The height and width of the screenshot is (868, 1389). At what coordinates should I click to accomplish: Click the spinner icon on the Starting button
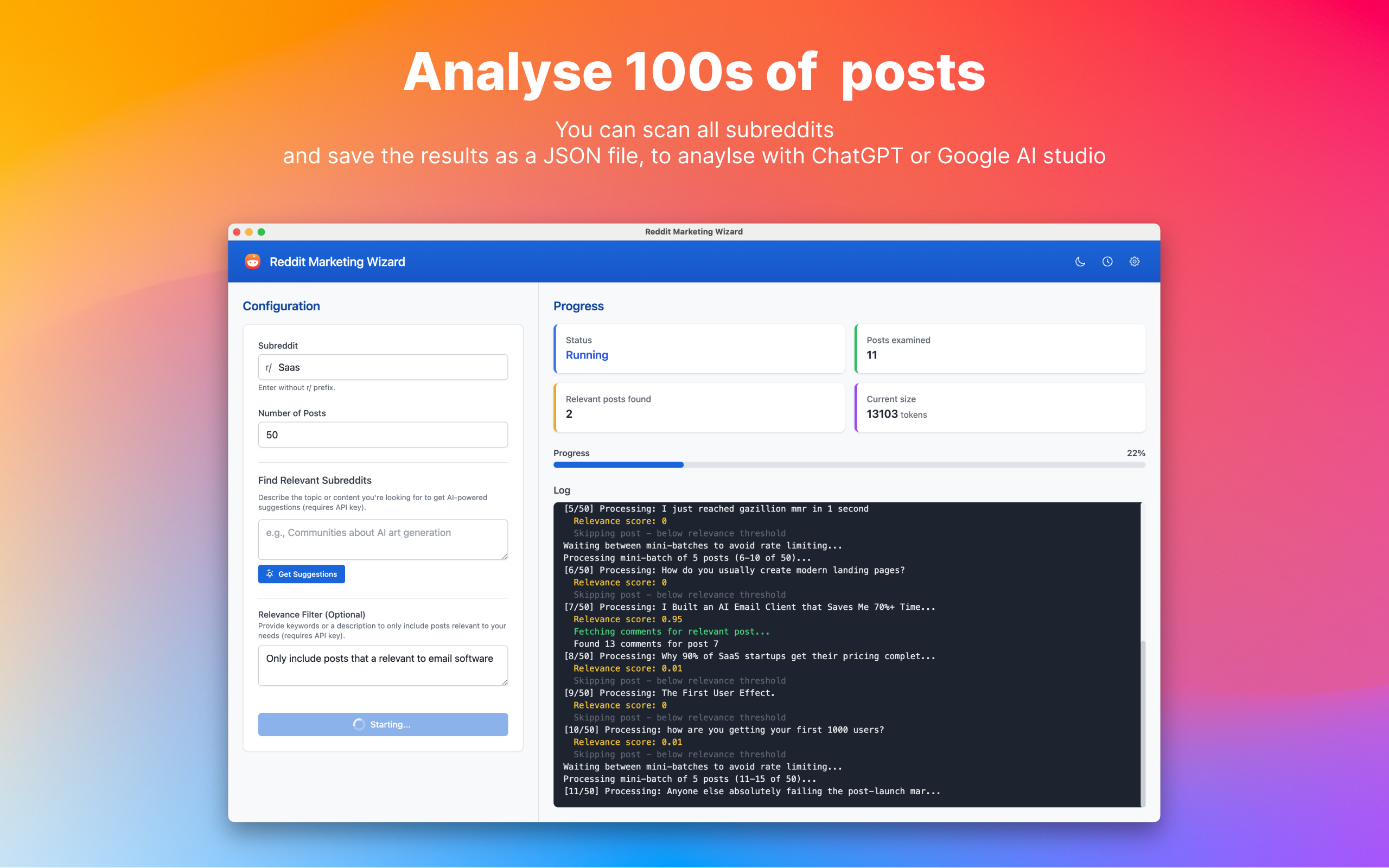[x=359, y=724]
